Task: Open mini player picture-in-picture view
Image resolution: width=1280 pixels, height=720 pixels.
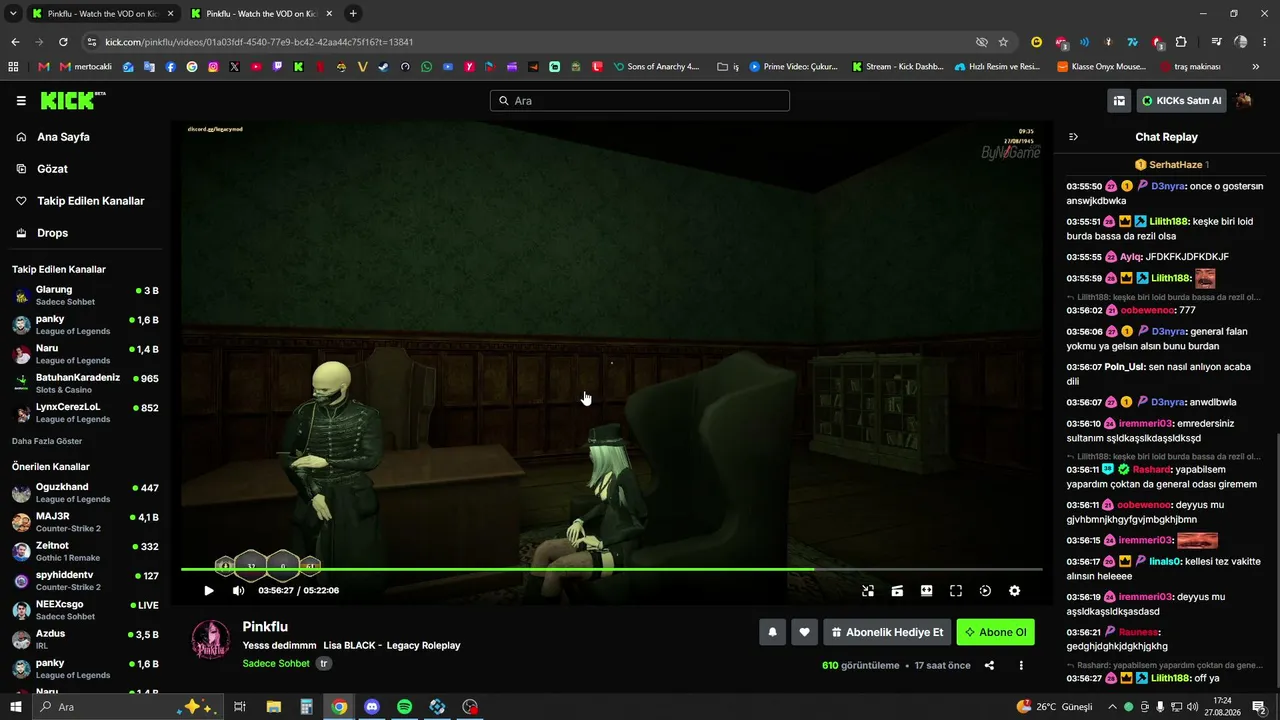Action: coord(868,591)
